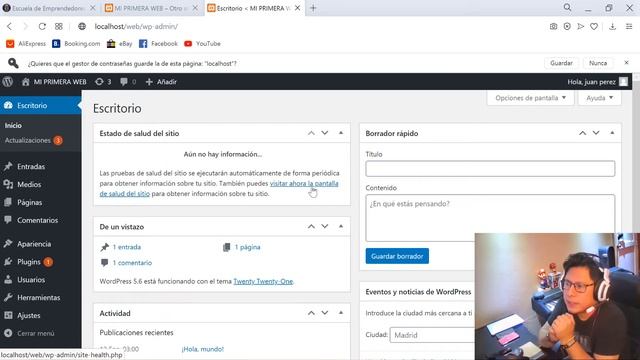Viewport: 640px width, 360px height.
Task: Move Estado de salud del sitio panel down
Action: [x=325, y=133]
